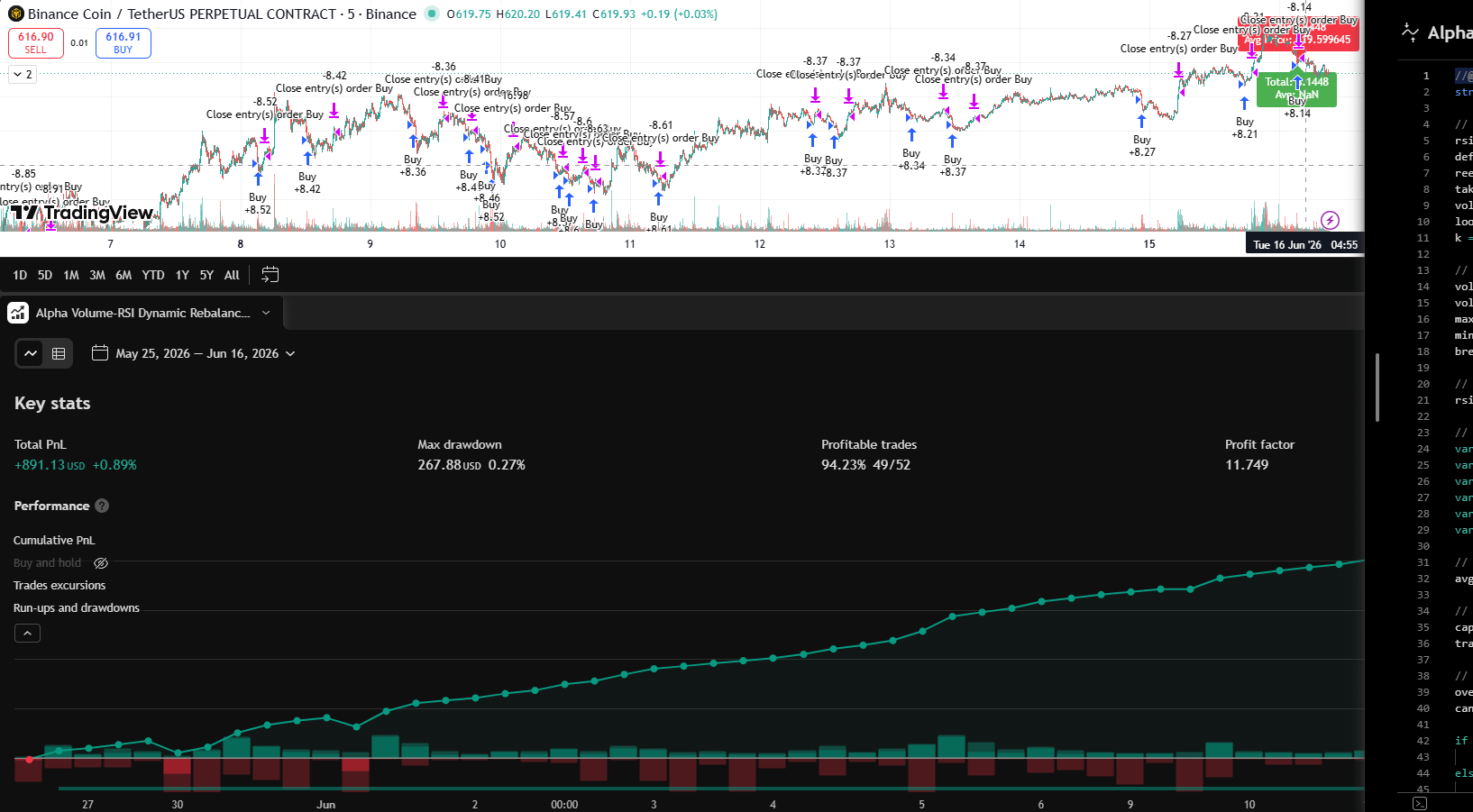The width and height of the screenshot is (1473, 812).
Task: Select the 1D time range
Action: coord(20,275)
